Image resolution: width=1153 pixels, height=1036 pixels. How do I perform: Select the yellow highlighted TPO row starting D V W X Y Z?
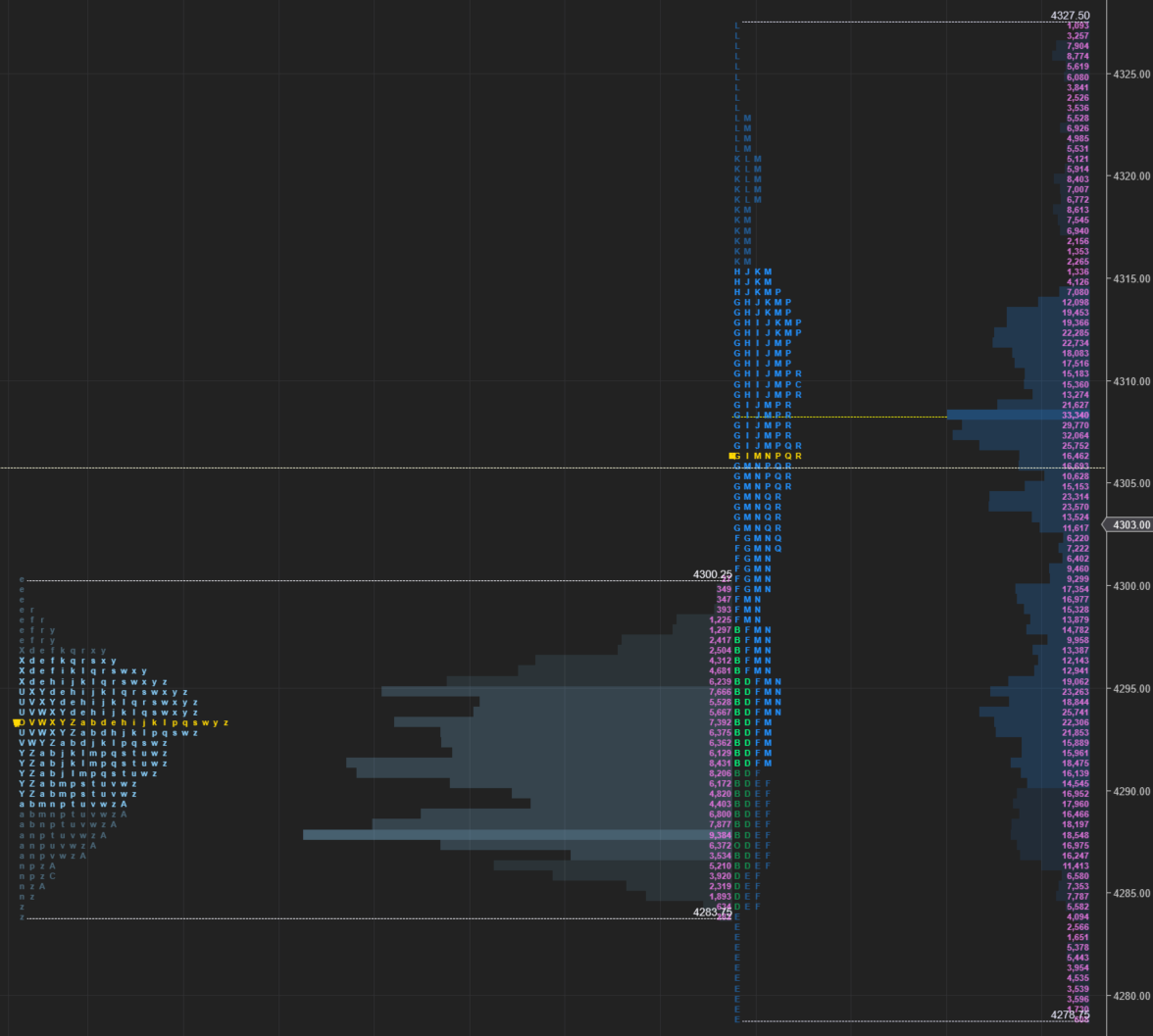[122, 722]
